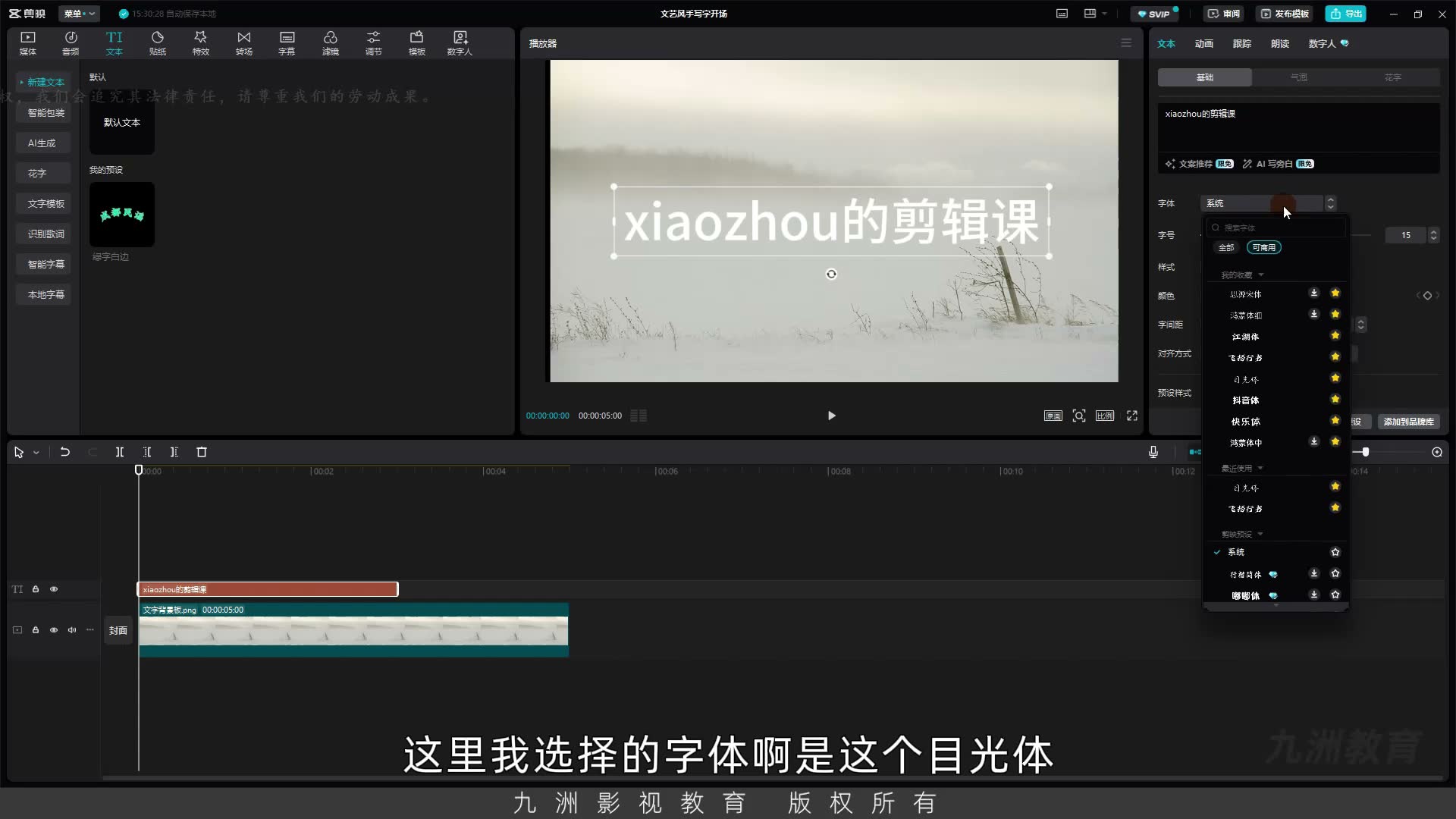
Task: Select the 文字背景板.png video clip
Action: (353, 630)
